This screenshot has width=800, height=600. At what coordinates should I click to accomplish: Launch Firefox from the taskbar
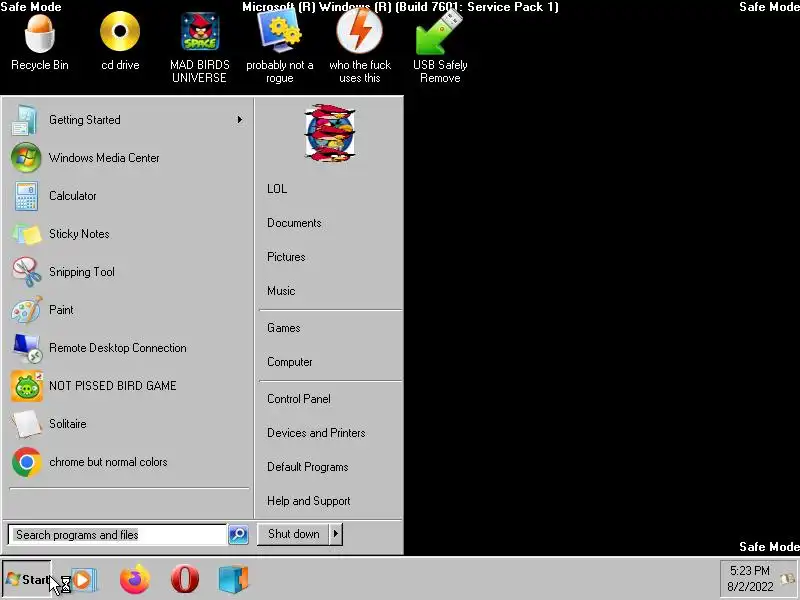coord(135,580)
